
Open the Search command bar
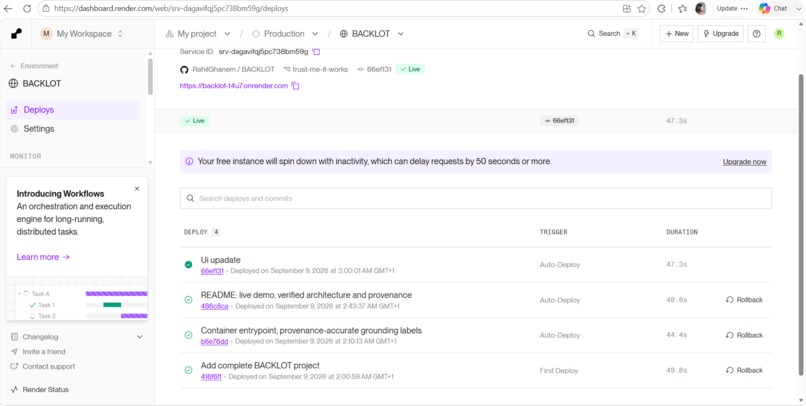612,34
